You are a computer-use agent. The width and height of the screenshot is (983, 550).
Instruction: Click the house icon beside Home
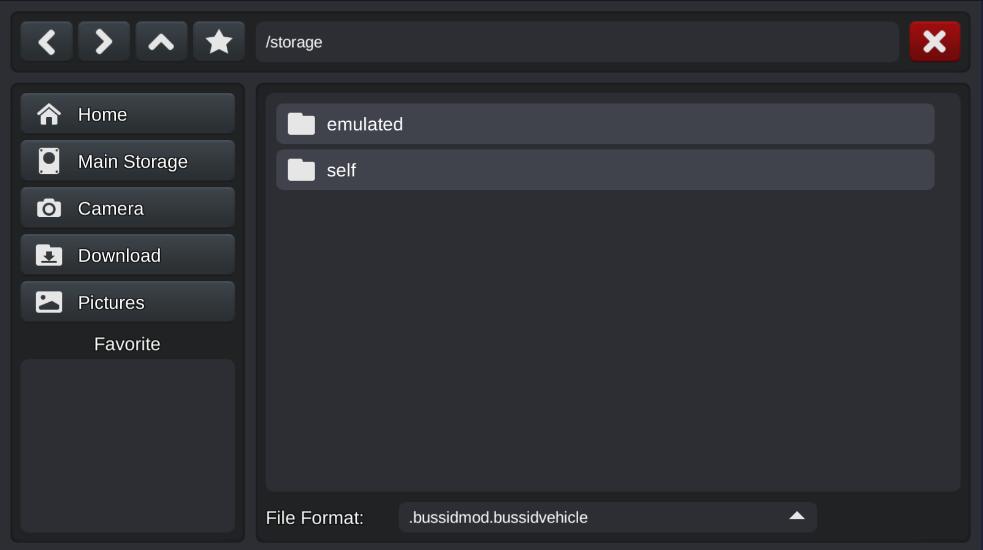click(49, 115)
